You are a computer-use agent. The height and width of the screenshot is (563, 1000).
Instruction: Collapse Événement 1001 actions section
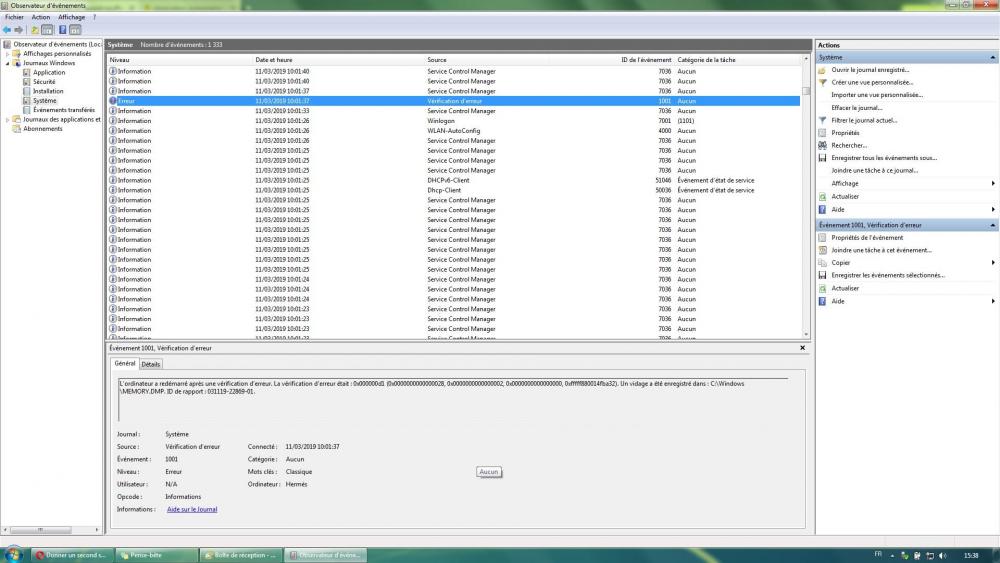tap(992, 225)
